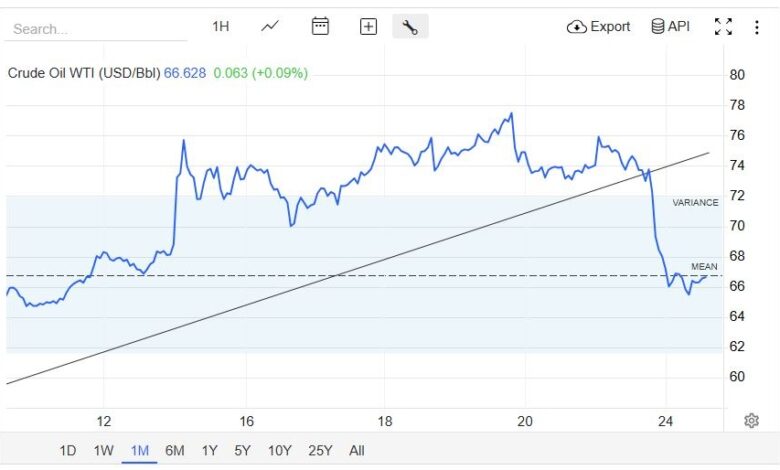The width and height of the screenshot is (780, 470).
Task: Click the Search input field
Action: click(95, 29)
